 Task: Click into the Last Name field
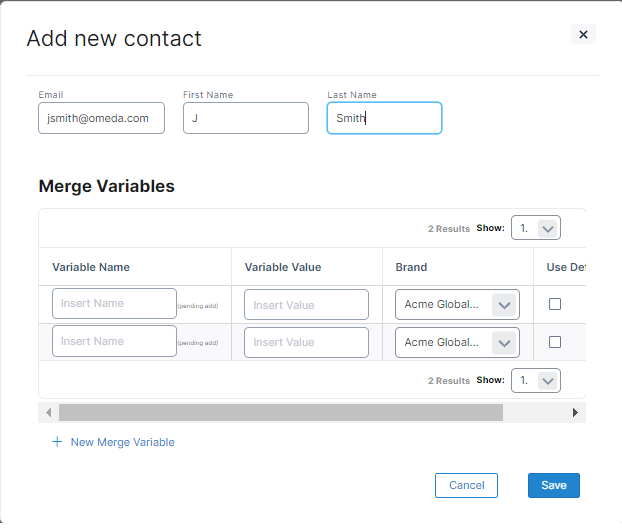click(384, 118)
